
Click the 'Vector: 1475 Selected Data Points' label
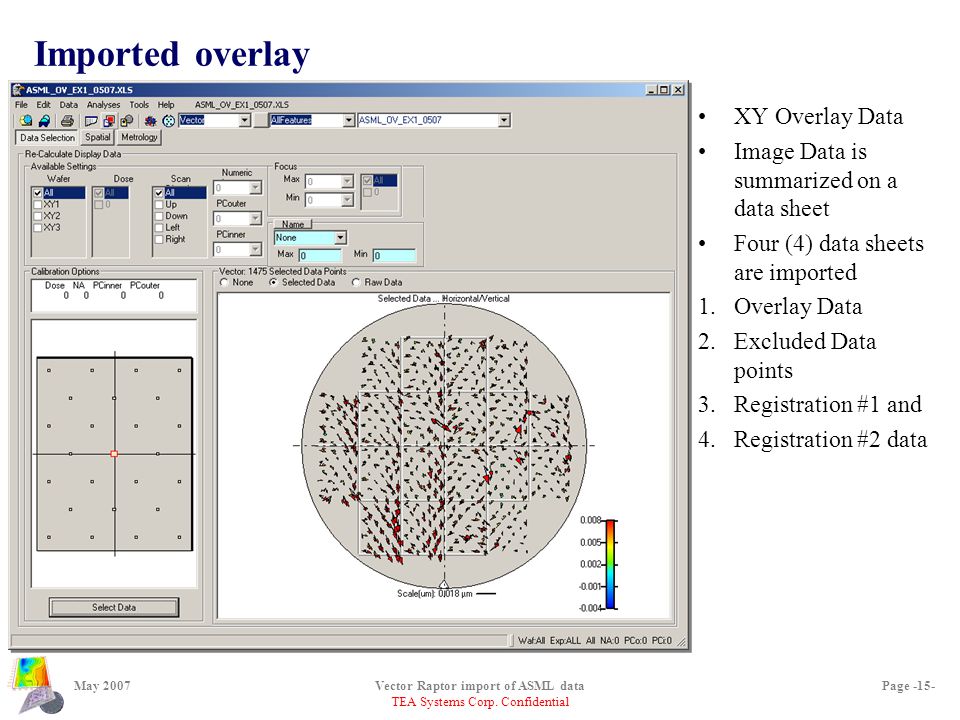[283, 271]
